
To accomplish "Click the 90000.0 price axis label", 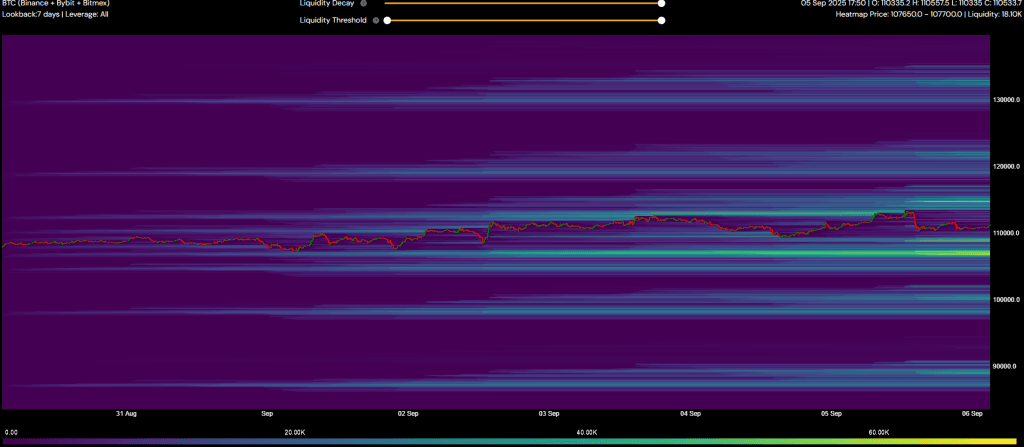I will (1005, 366).
